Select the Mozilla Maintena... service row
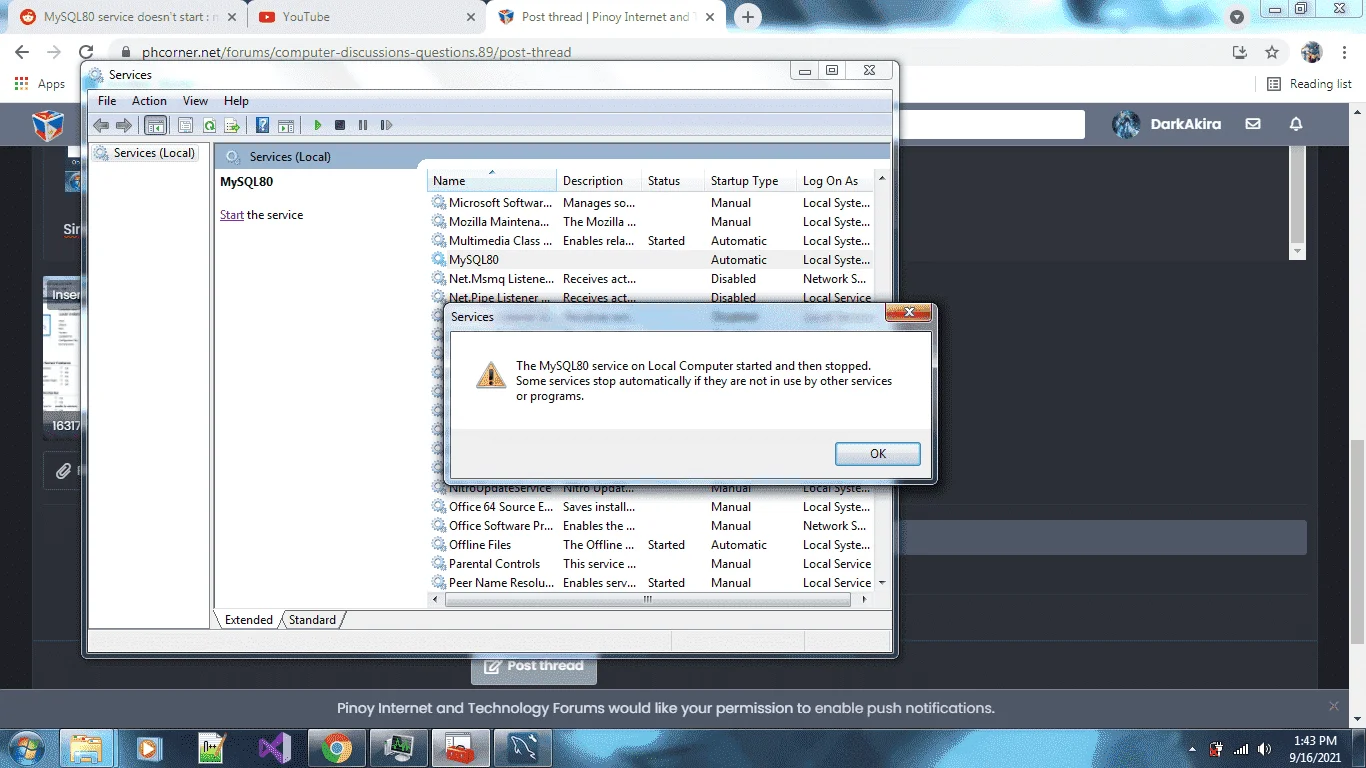This screenshot has height=768, width=1366. [651, 222]
